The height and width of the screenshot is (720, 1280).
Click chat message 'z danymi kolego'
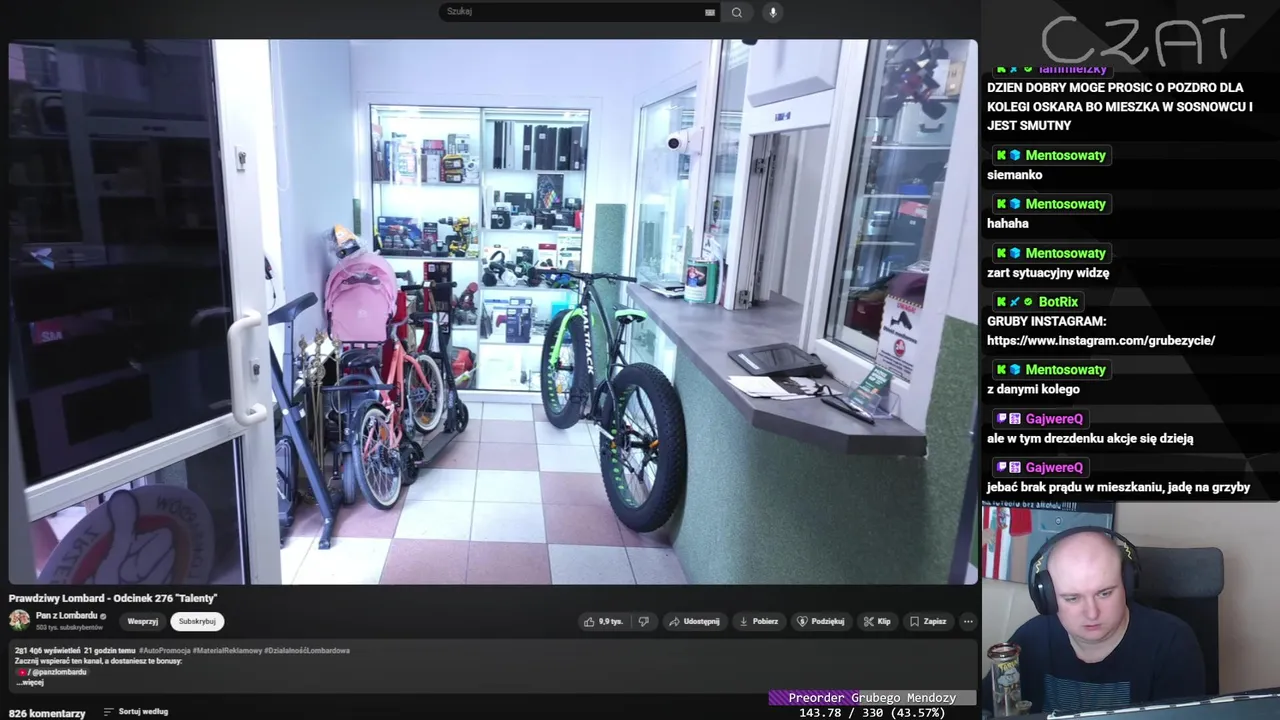pos(1033,389)
